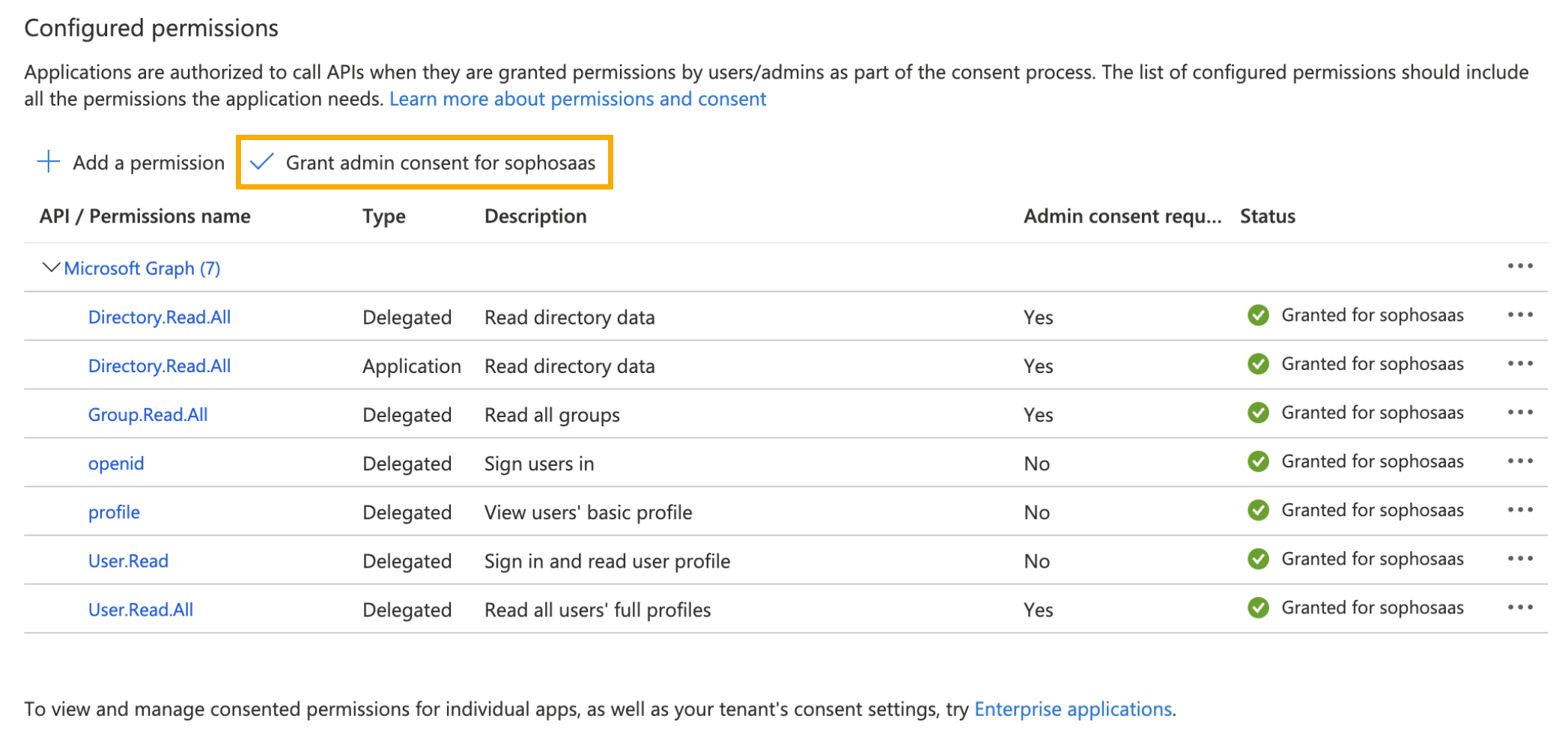Open the context menu for profile permission
1568x734 pixels.
point(1522,510)
